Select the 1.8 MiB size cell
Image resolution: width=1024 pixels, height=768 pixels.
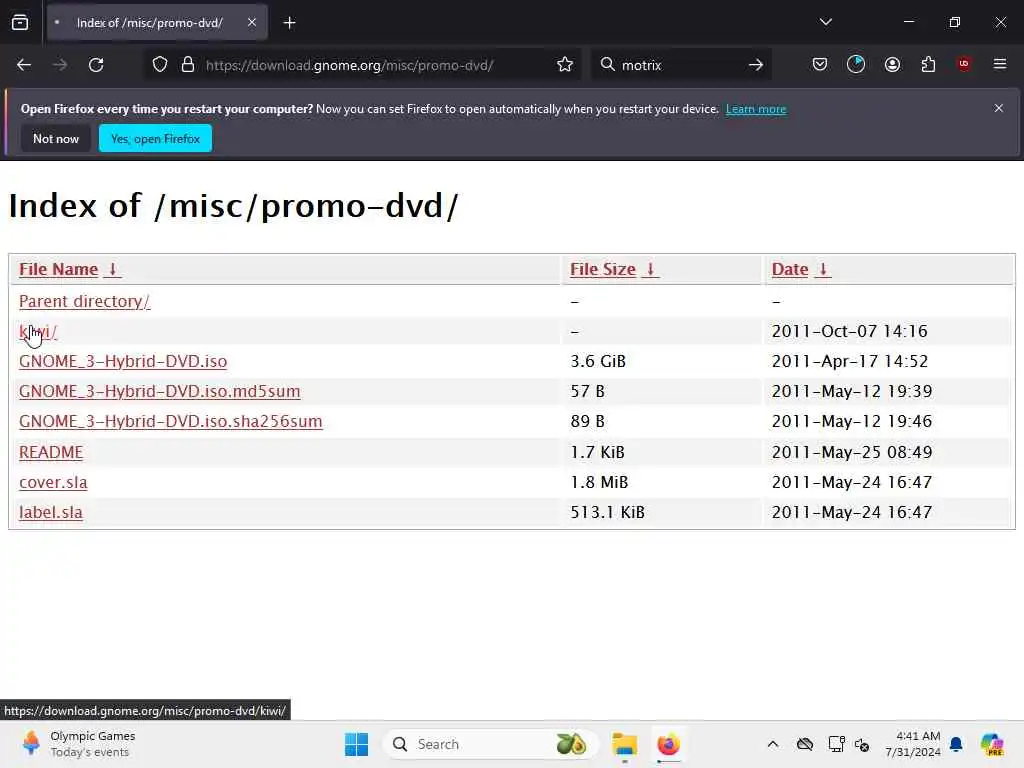pos(599,482)
